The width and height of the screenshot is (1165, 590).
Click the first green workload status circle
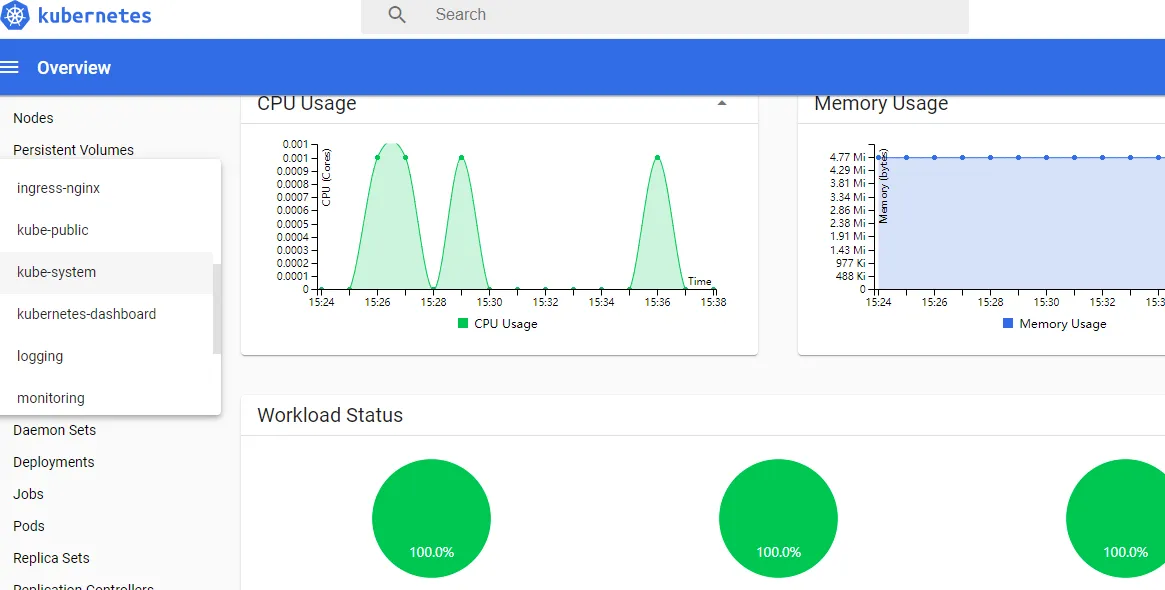(432, 519)
